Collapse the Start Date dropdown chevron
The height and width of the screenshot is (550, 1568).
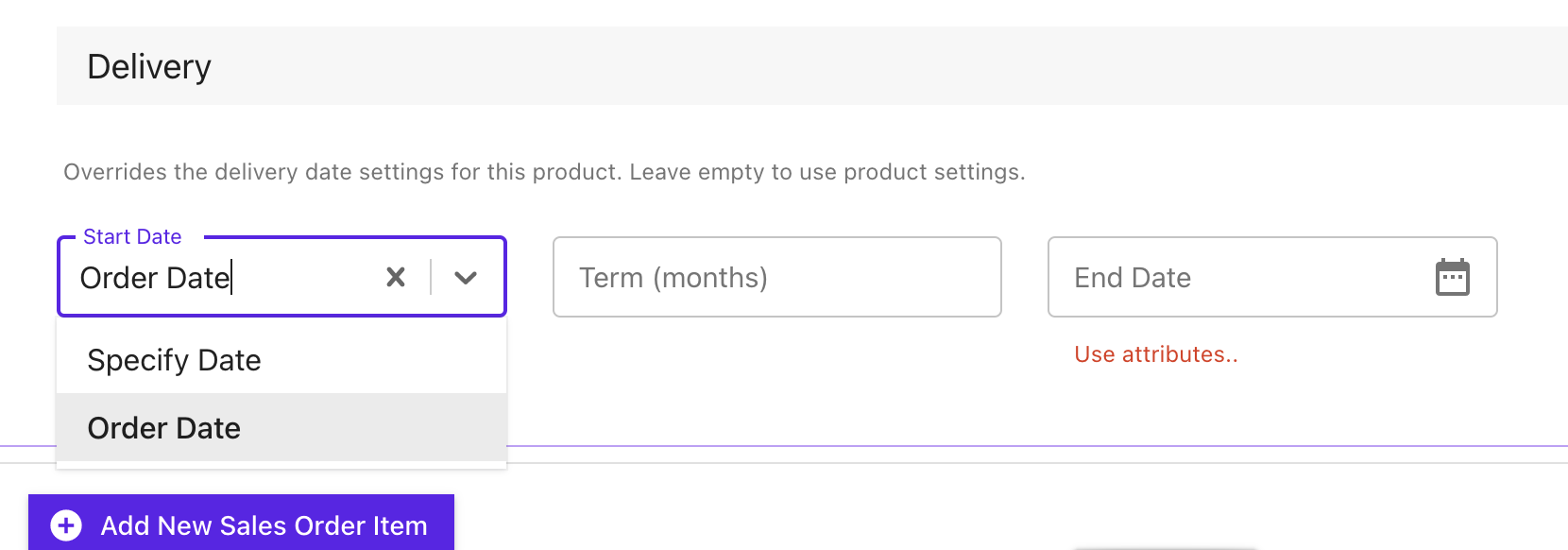pyautogui.click(x=466, y=277)
